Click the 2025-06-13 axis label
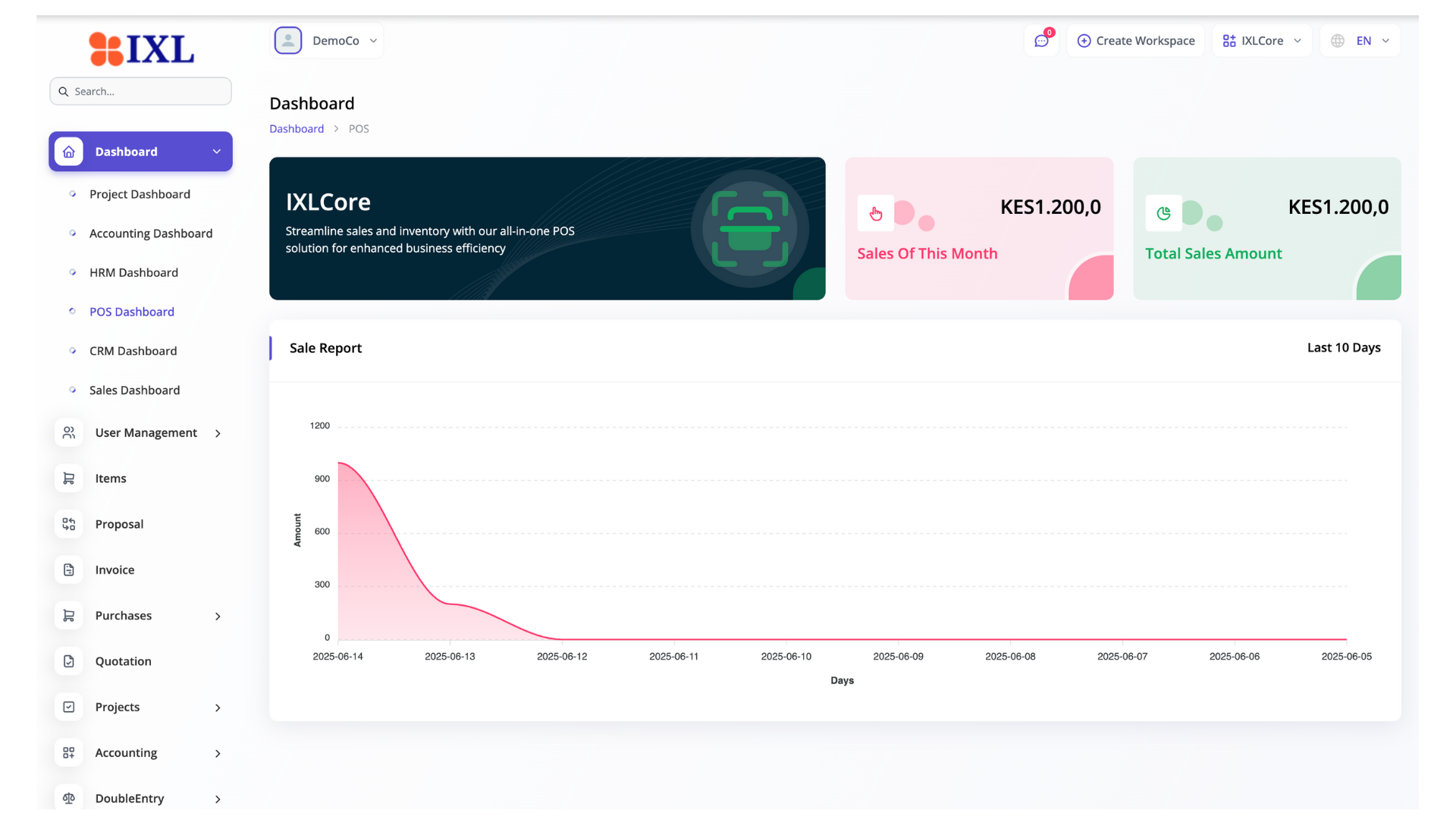1456x819 pixels. coord(450,657)
